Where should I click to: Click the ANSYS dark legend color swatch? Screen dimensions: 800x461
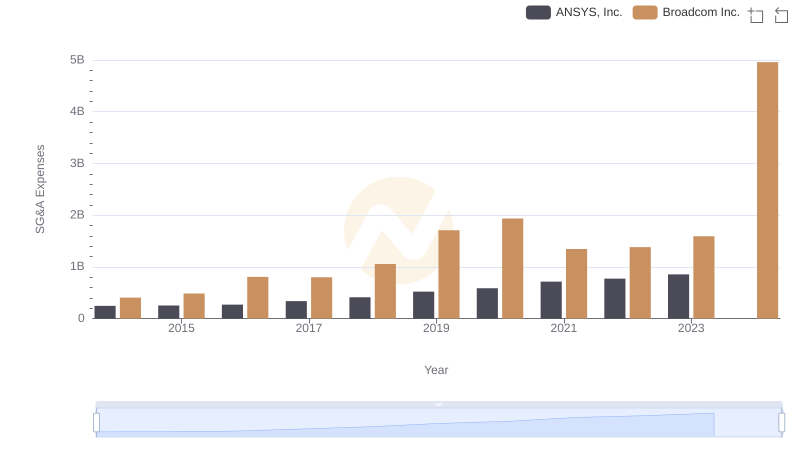[538, 12]
